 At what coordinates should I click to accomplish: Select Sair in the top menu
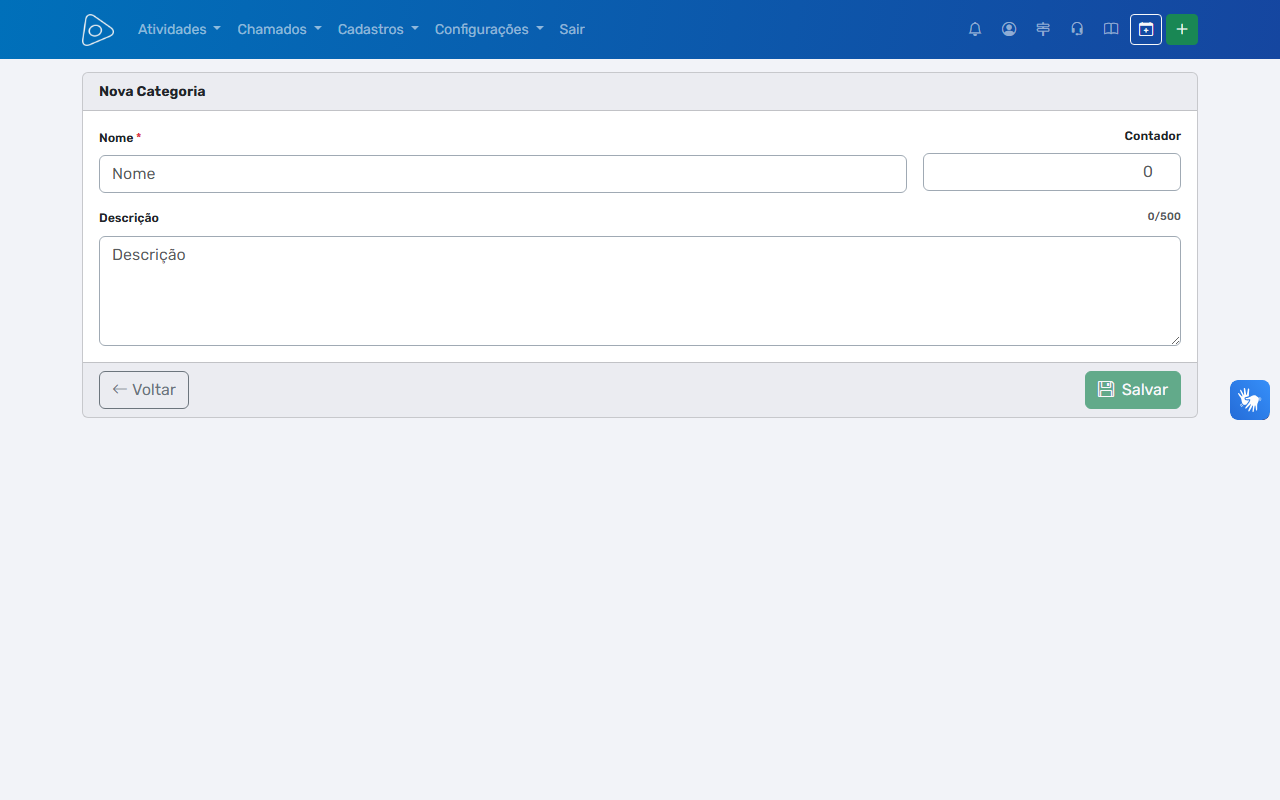click(572, 29)
